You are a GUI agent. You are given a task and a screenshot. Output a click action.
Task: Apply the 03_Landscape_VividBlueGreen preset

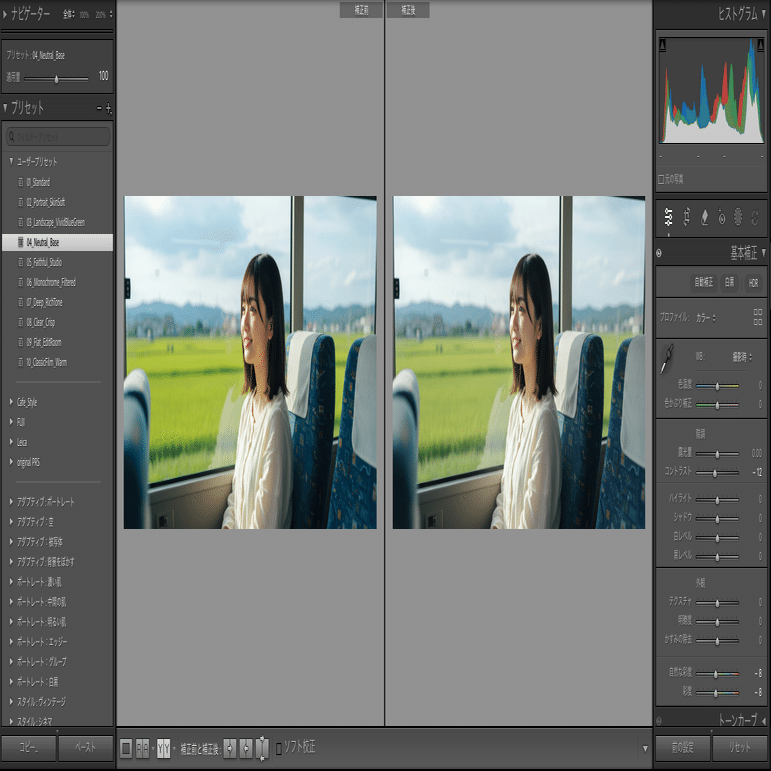(58, 222)
